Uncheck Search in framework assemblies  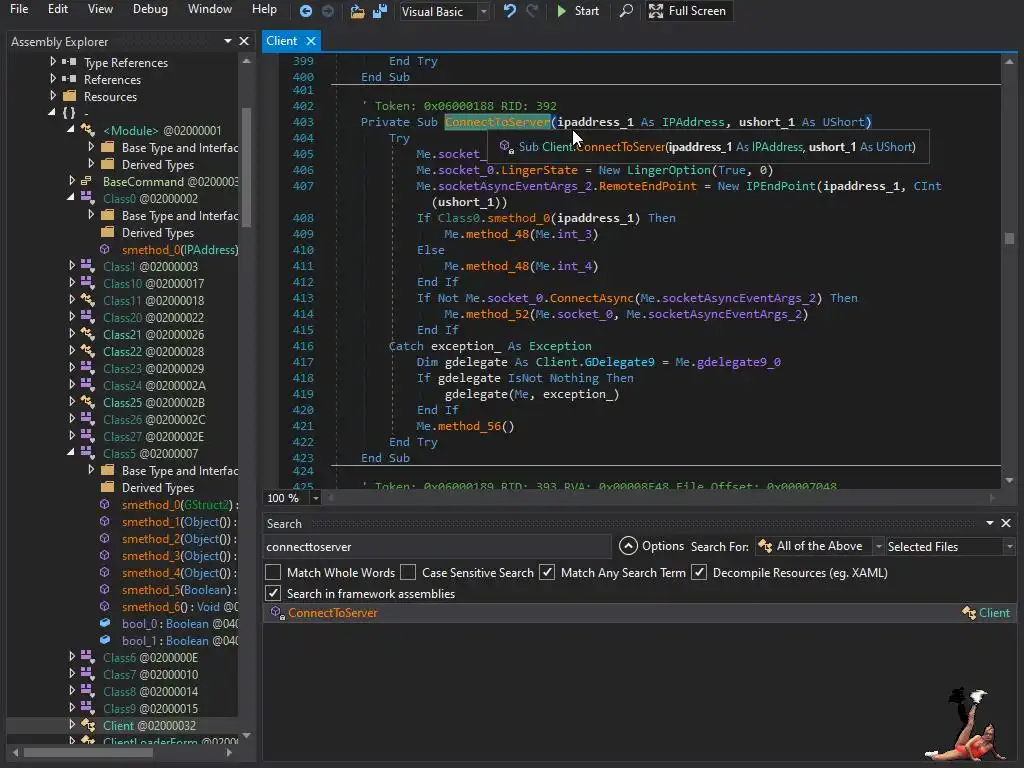coord(273,594)
